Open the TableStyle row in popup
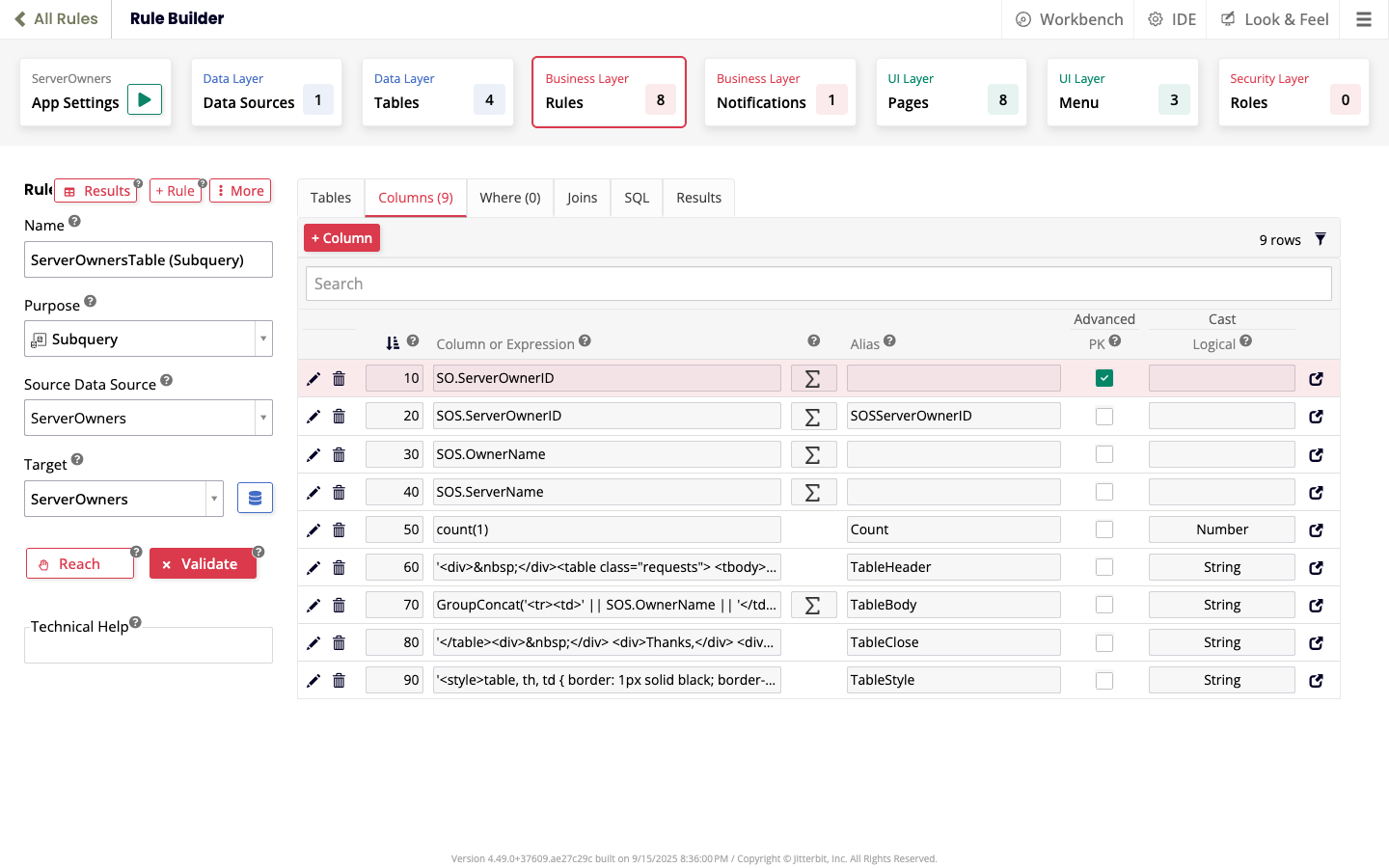 1316,681
